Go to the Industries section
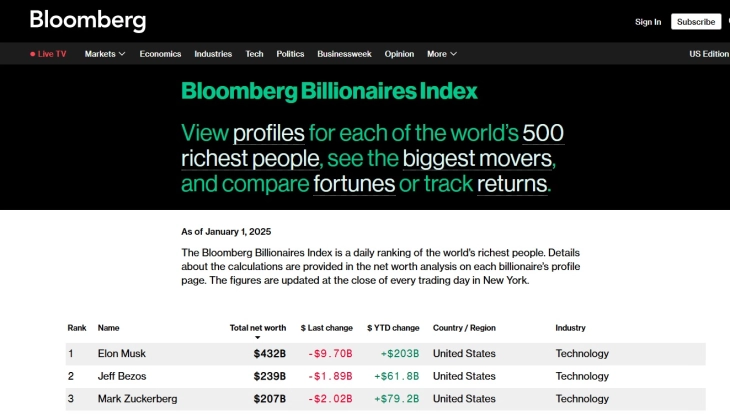Viewport: 730px width, 415px height. tap(213, 54)
